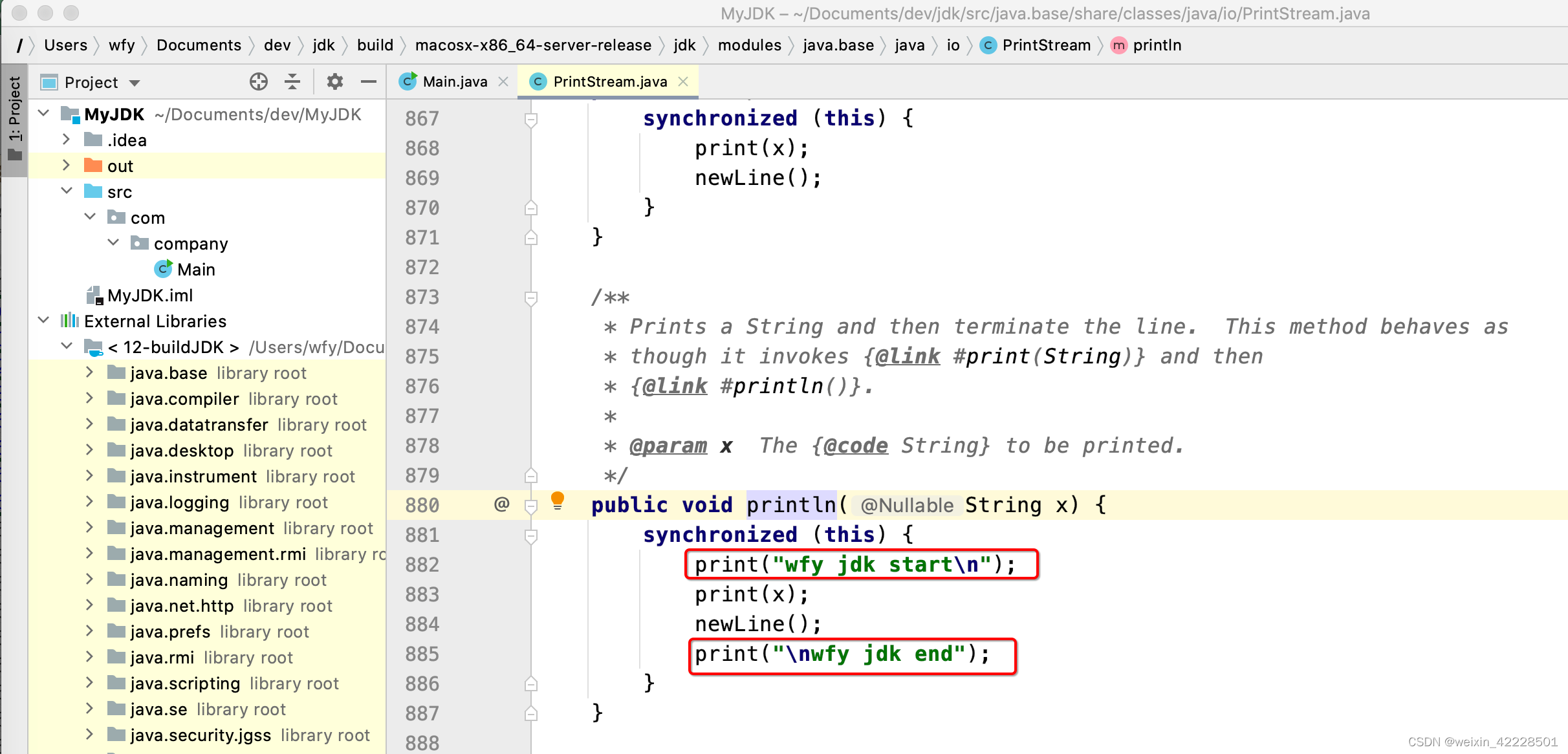
Task: Expand the out folder
Action: [66, 166]
